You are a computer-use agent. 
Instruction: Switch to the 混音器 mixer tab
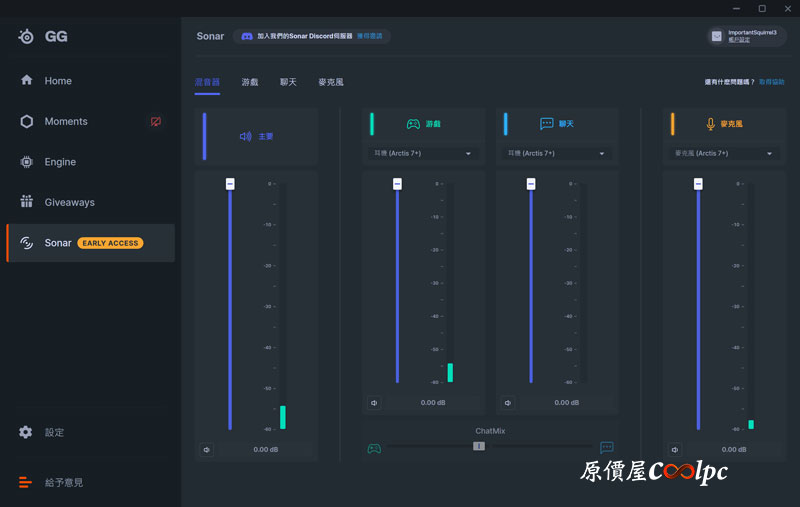(207, 82)
